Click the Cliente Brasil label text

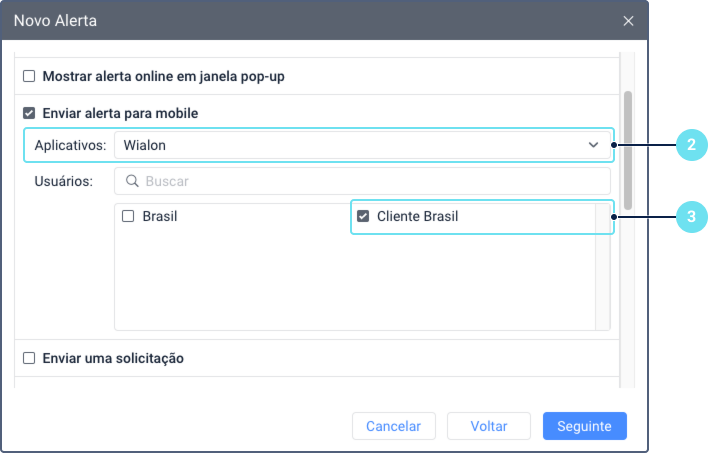[417, 216]
